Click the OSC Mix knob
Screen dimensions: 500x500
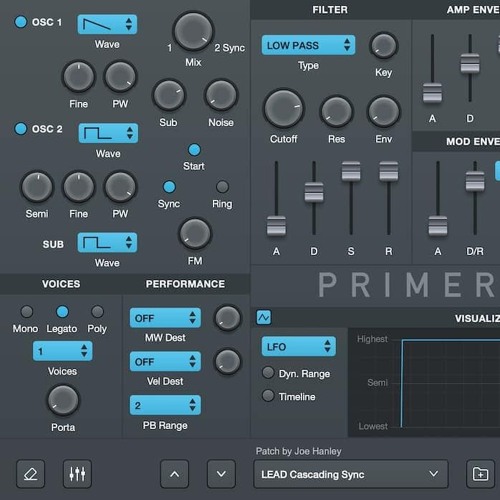[x=193, y=31]
